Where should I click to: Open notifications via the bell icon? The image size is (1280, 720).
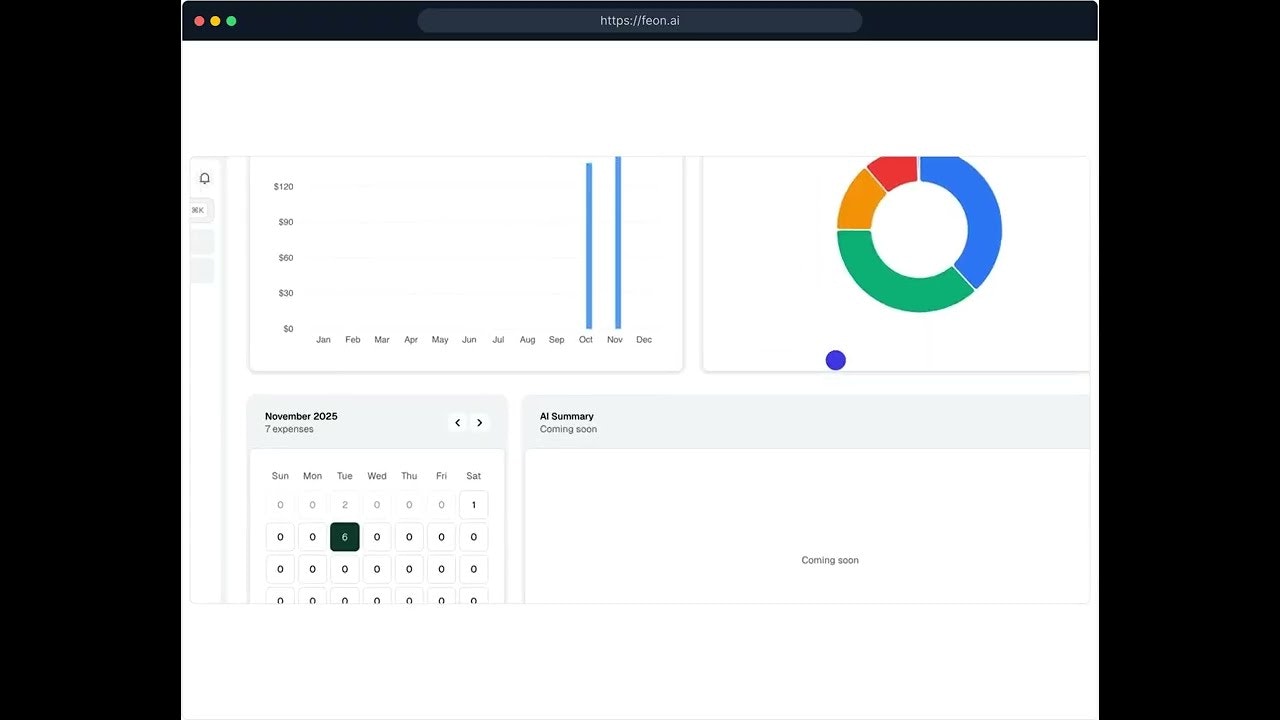coord(205,178)
